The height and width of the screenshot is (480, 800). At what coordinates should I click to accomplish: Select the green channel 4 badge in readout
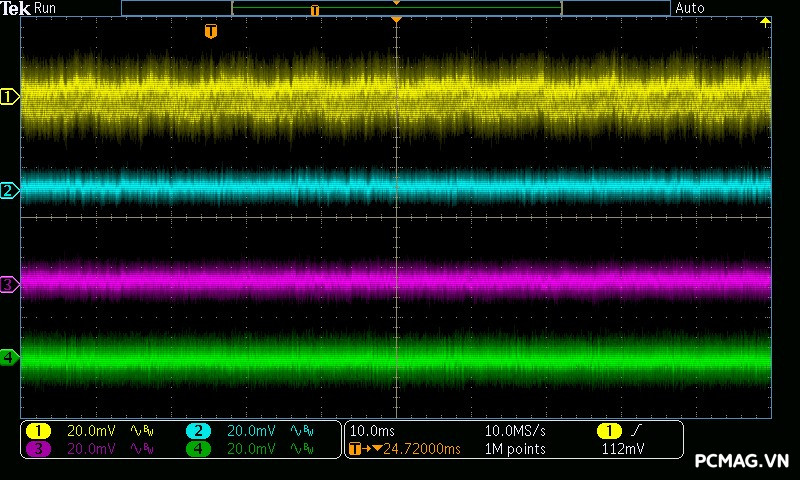pyautogui.click(x=198, y=449)
